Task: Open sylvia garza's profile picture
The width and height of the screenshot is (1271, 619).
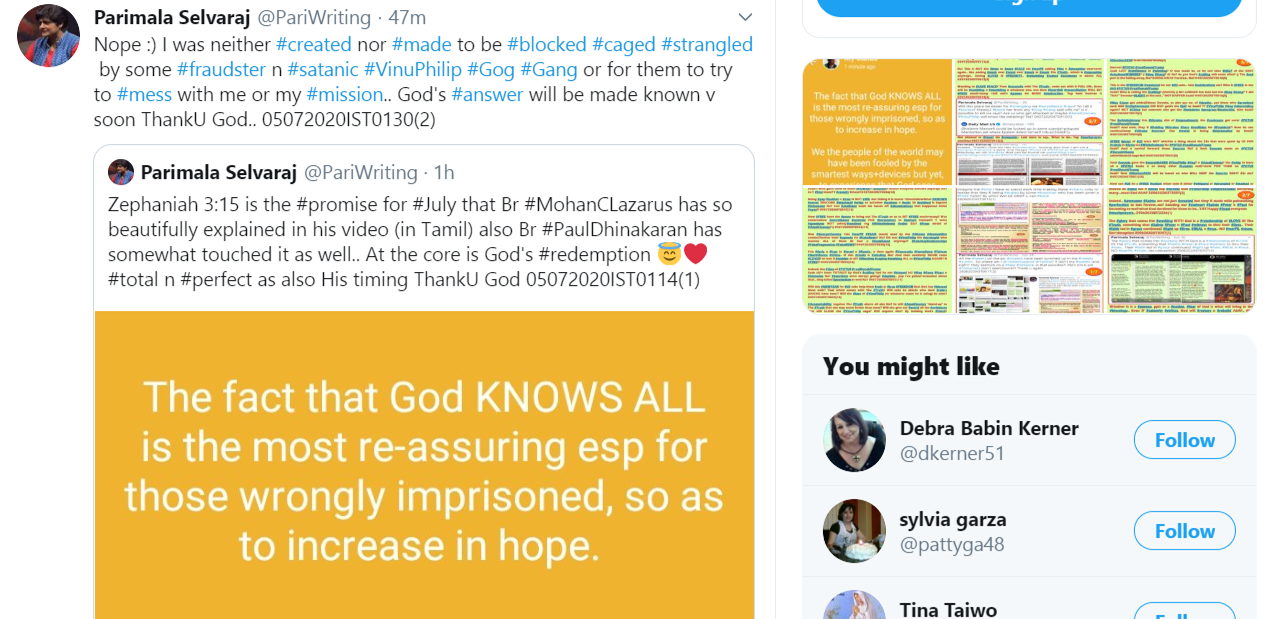Action: click(x=854, y=531)
